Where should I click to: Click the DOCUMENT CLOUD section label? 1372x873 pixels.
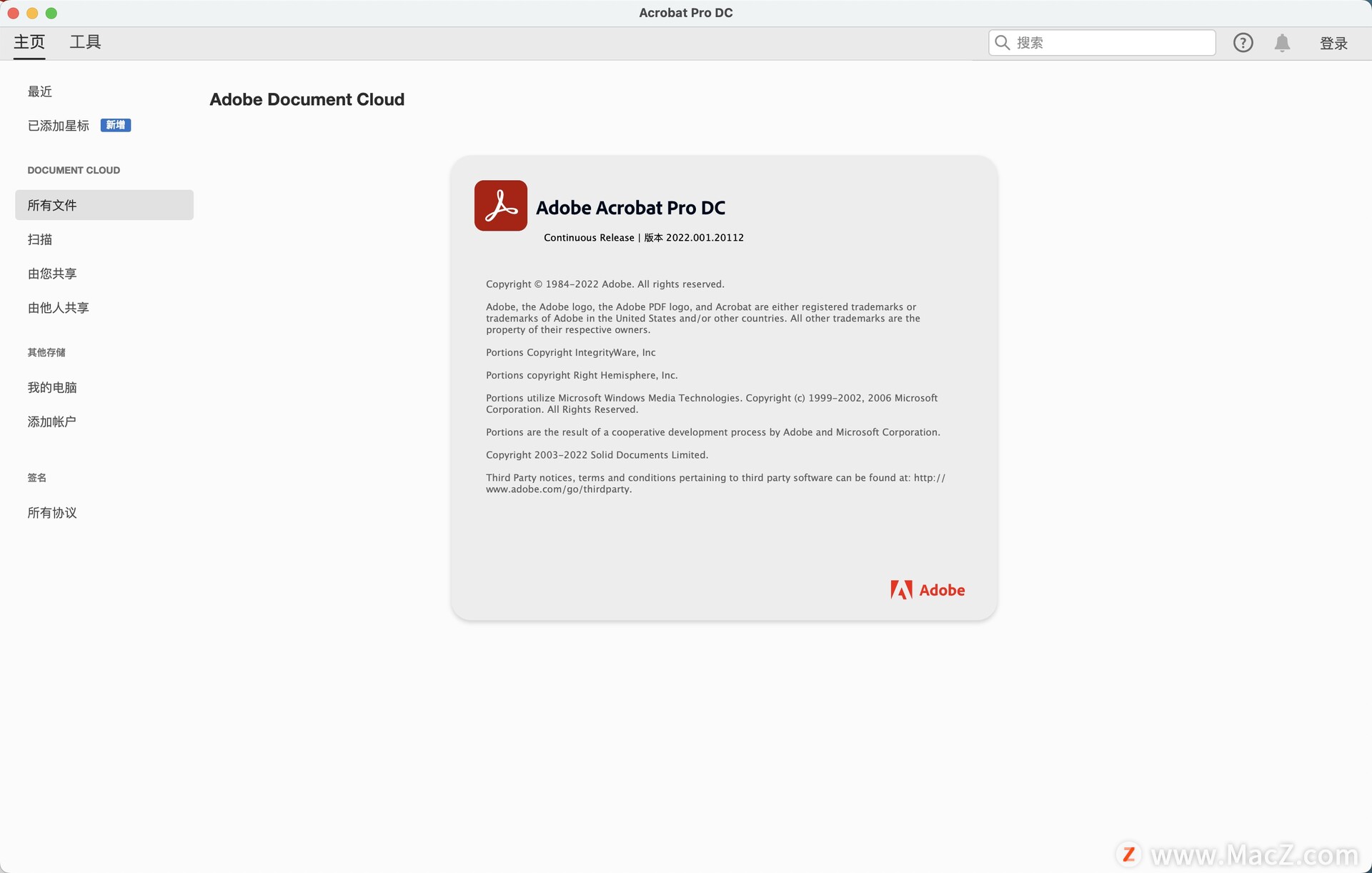[74, 170]
